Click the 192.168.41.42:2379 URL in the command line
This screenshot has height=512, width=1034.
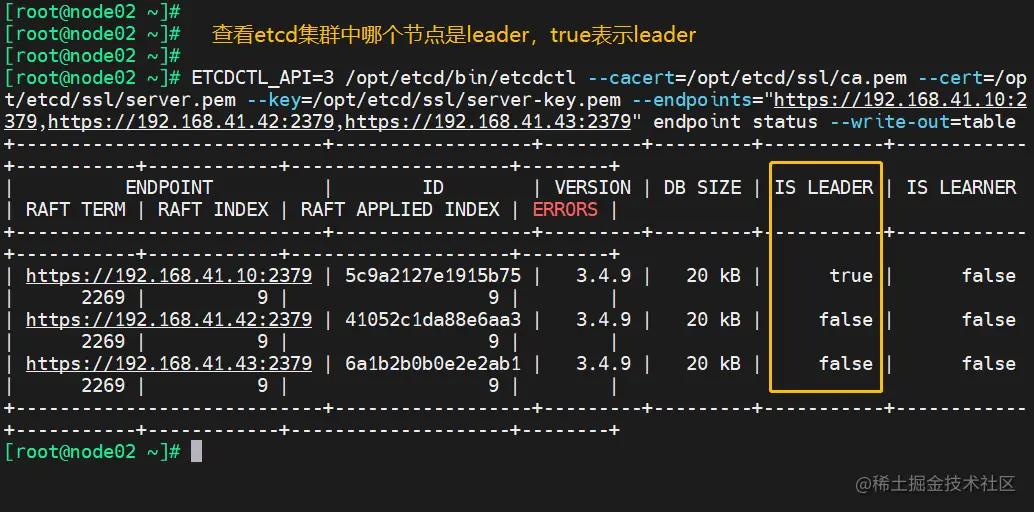pos(191,122)
